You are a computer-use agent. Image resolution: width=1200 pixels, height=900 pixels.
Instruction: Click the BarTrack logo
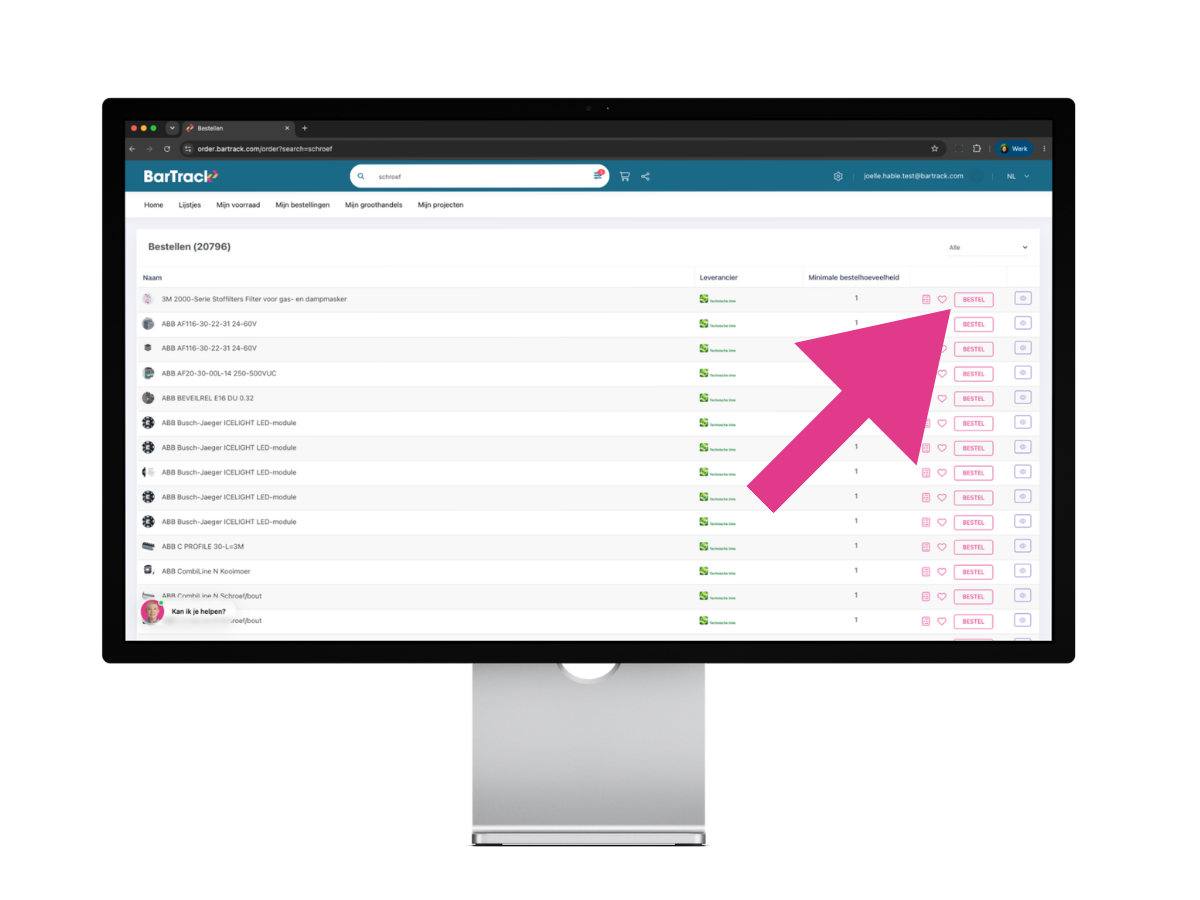click(x=180, y=176)
